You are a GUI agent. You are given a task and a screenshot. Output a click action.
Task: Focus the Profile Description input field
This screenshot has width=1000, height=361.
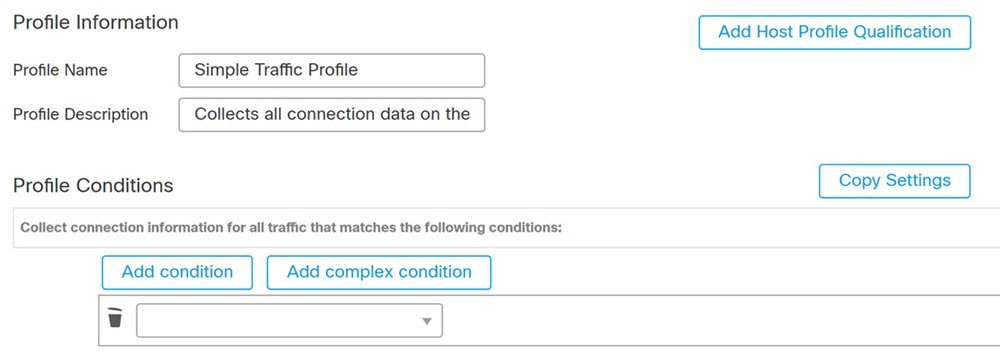tap(332, 115)
